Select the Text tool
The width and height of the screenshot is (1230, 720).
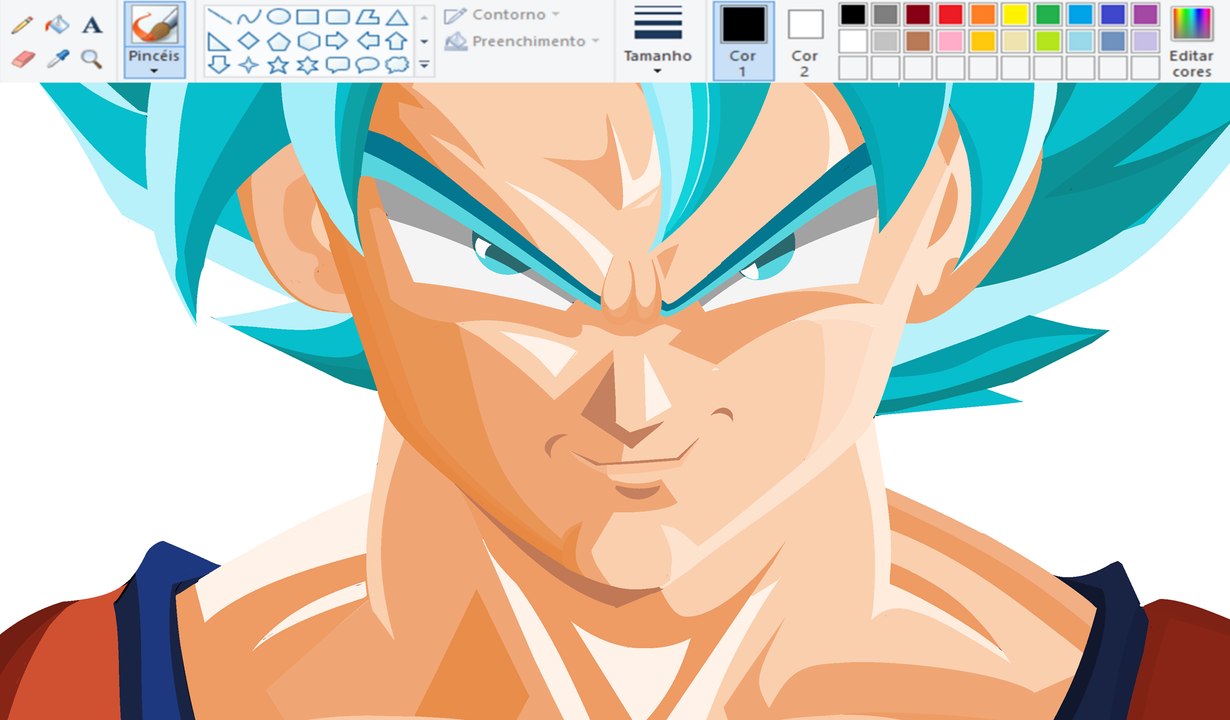pos(92,24)
